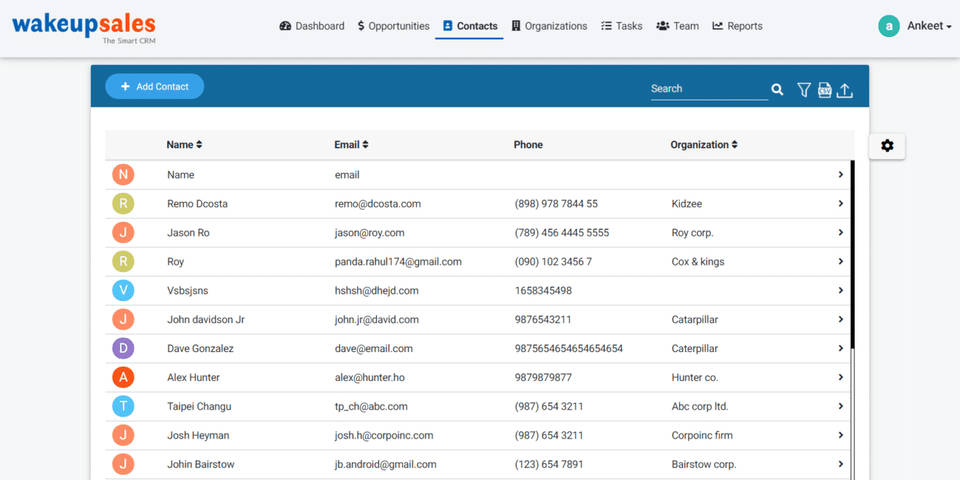Expand the Remo Dcosta row chevron

click(x=841, y=204)
